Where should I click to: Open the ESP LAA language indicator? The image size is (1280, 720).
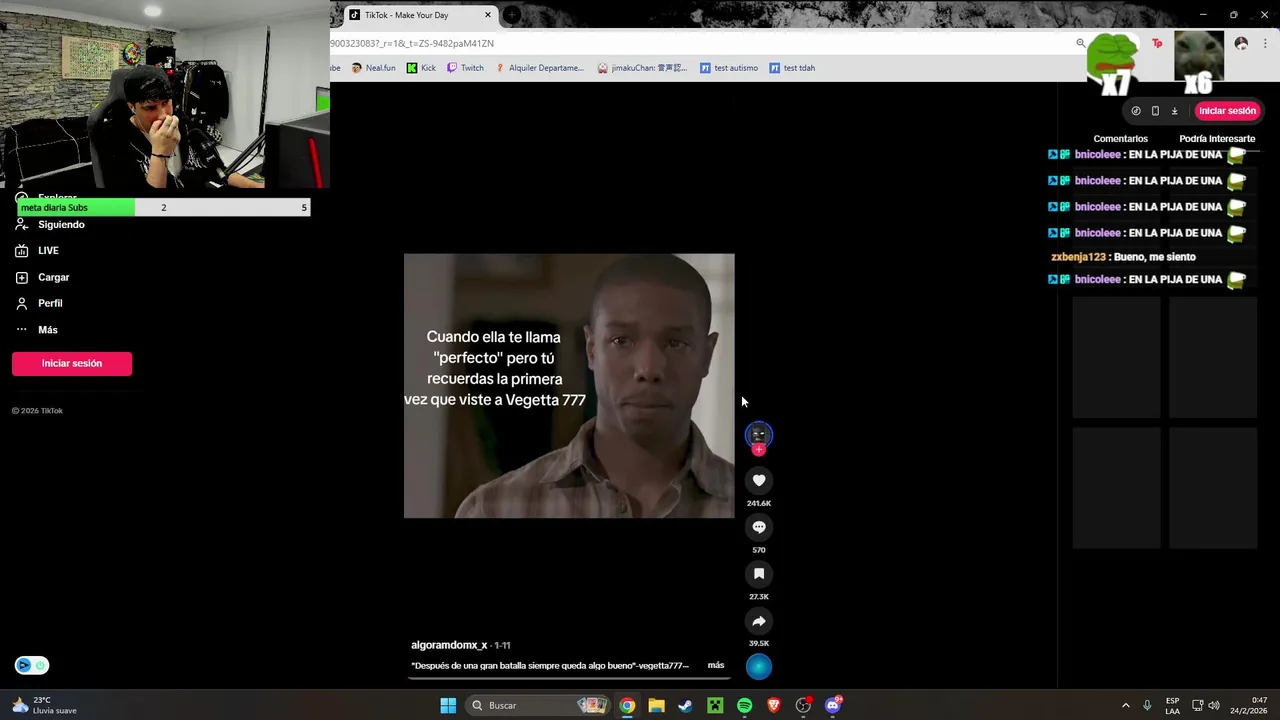[1172, 706]
